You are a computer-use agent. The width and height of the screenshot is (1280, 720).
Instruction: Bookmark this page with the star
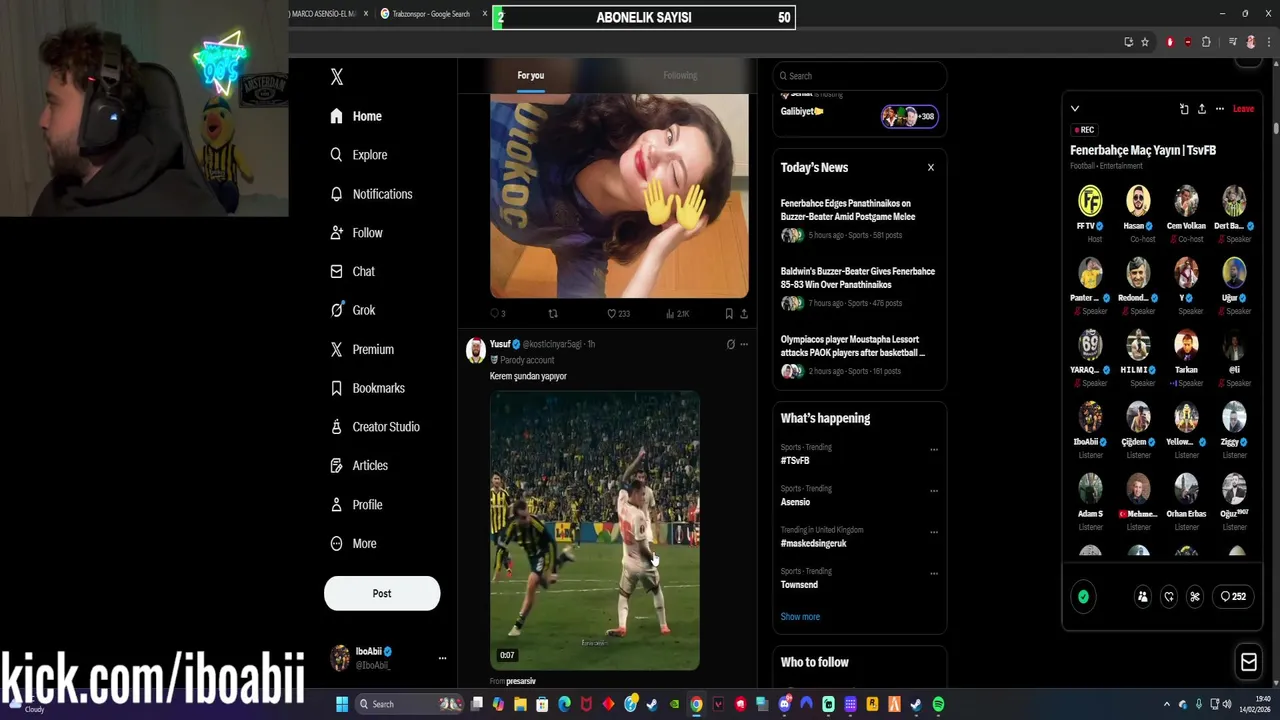[x=1145, y=42]
